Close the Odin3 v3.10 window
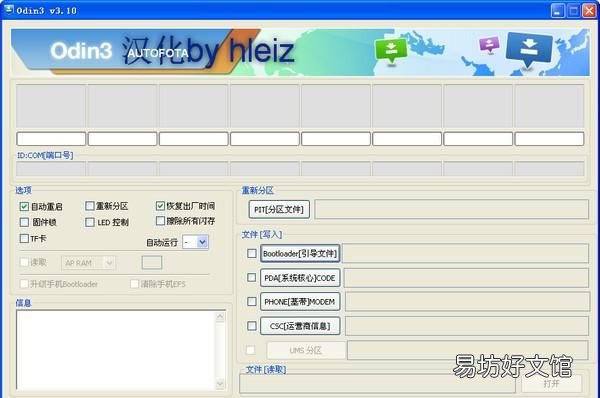 [589, 11]
